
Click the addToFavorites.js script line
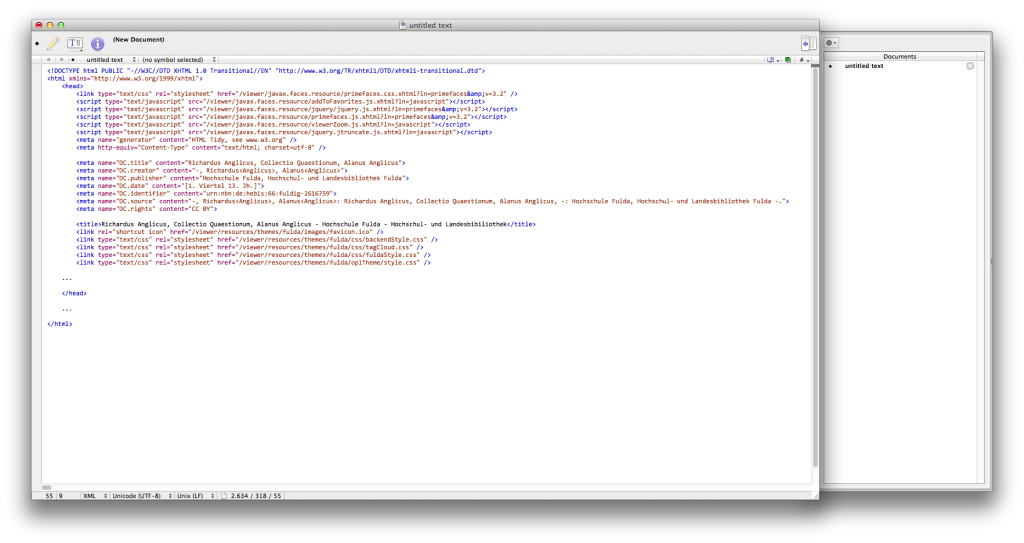point(280,101)
